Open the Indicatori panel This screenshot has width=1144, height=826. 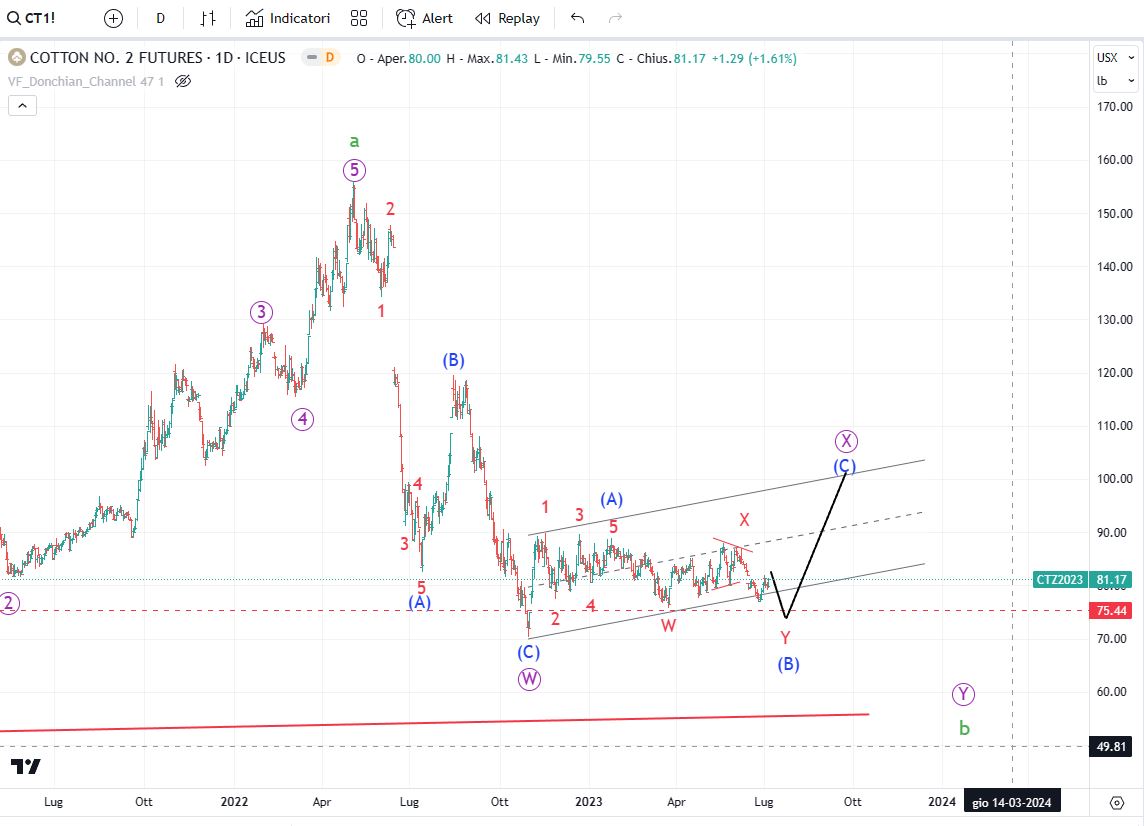click(x=287, y=18)
